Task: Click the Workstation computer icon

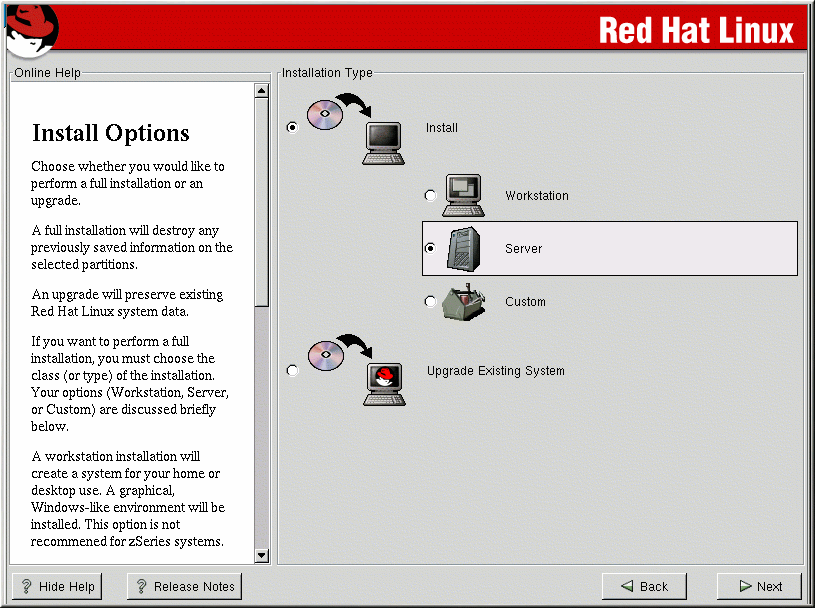Action: point(464,196)
